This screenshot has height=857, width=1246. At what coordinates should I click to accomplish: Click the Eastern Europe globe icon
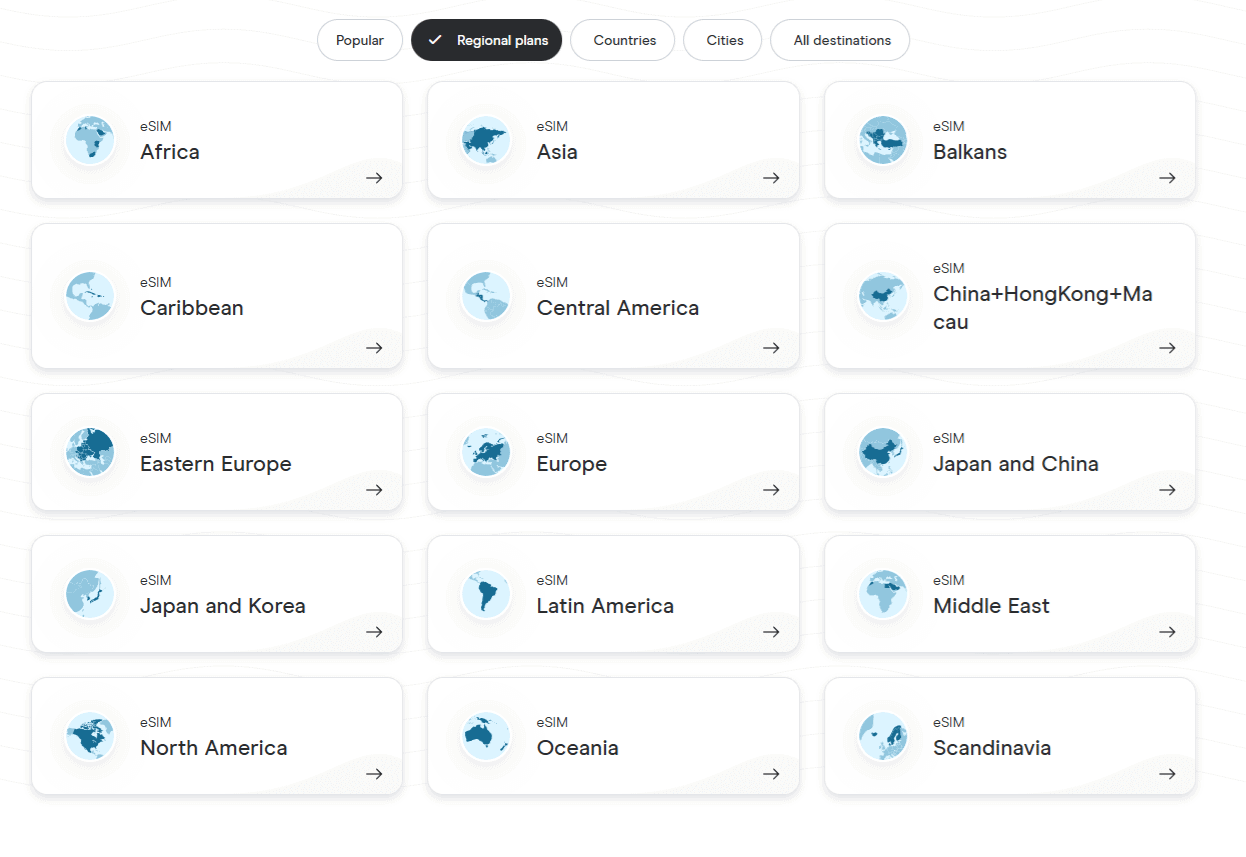pos(90,452)
